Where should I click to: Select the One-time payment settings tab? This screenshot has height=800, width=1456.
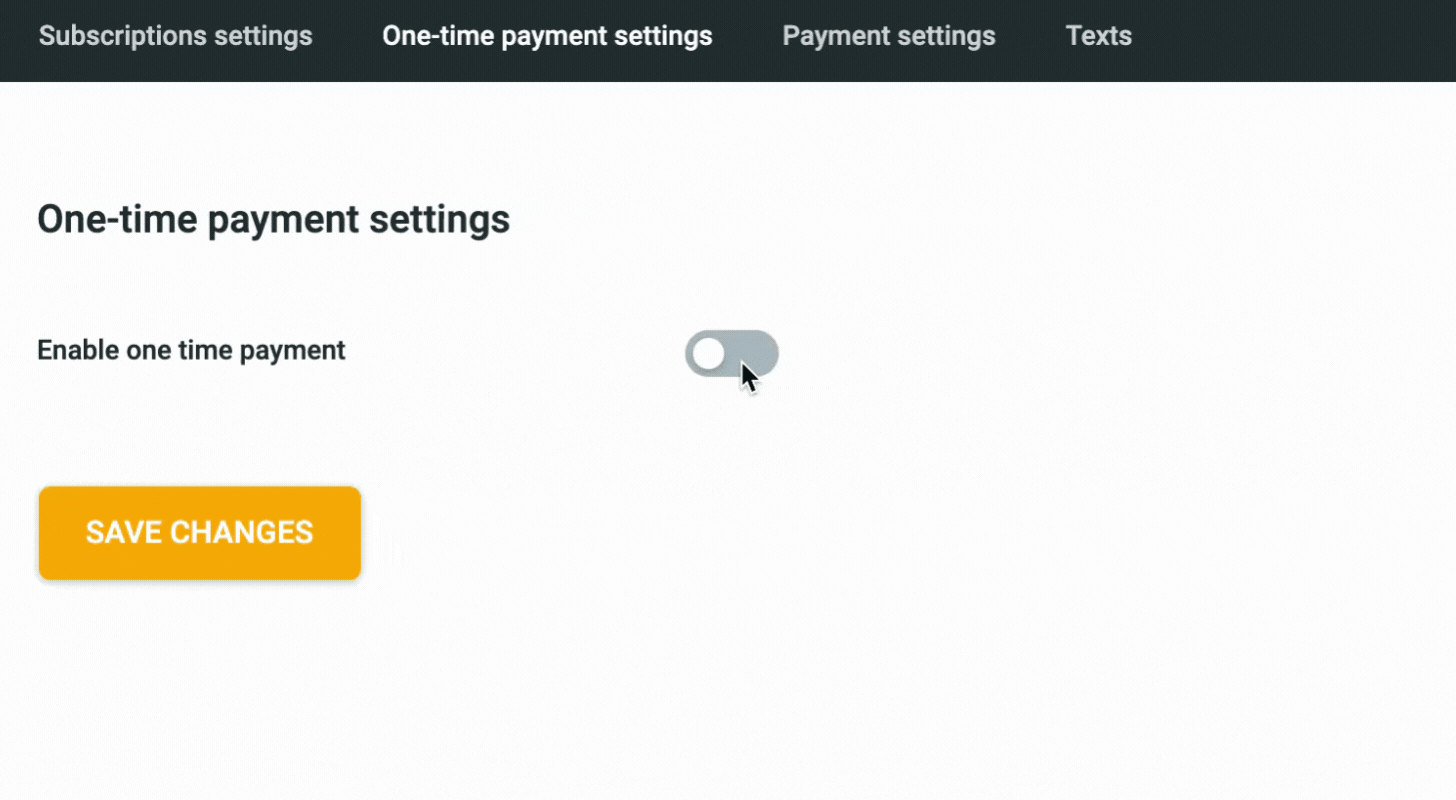[x=547, y=36]
